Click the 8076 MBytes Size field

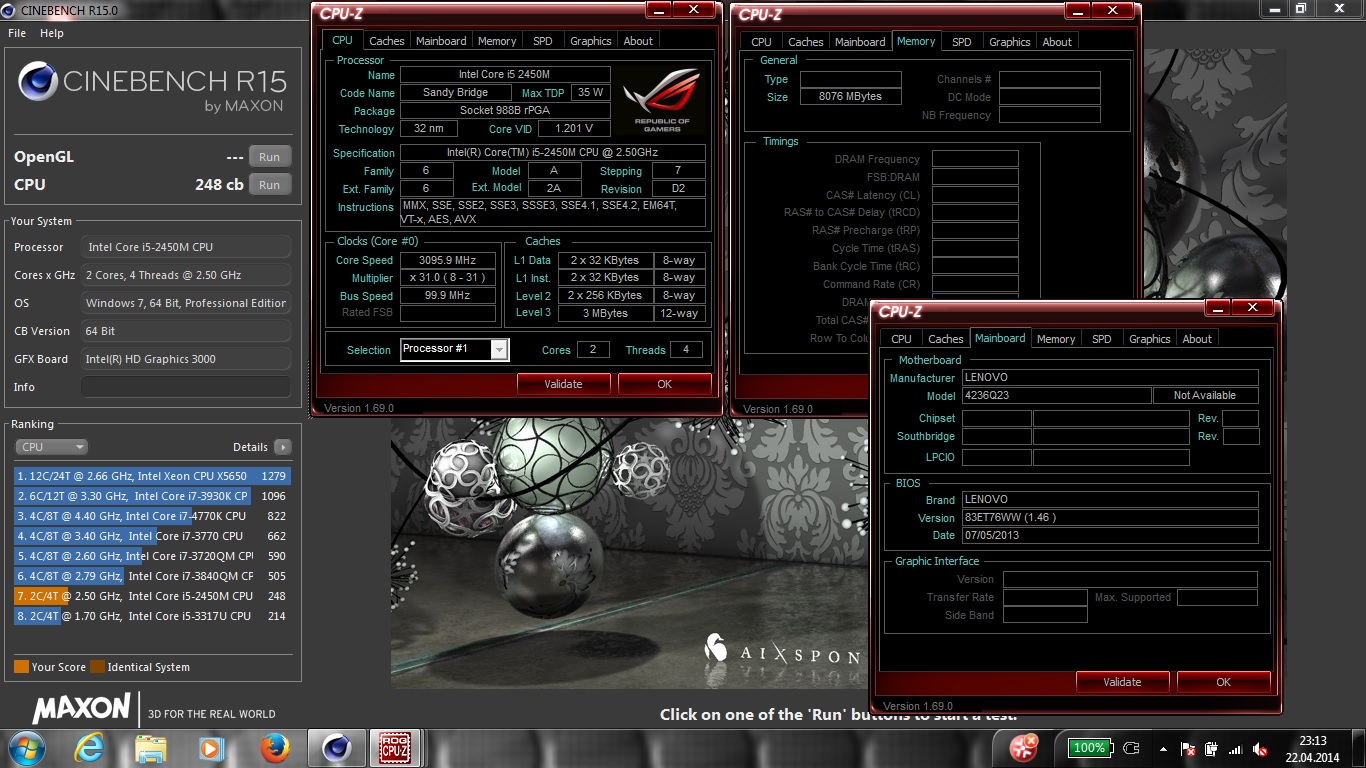point(850,97)
